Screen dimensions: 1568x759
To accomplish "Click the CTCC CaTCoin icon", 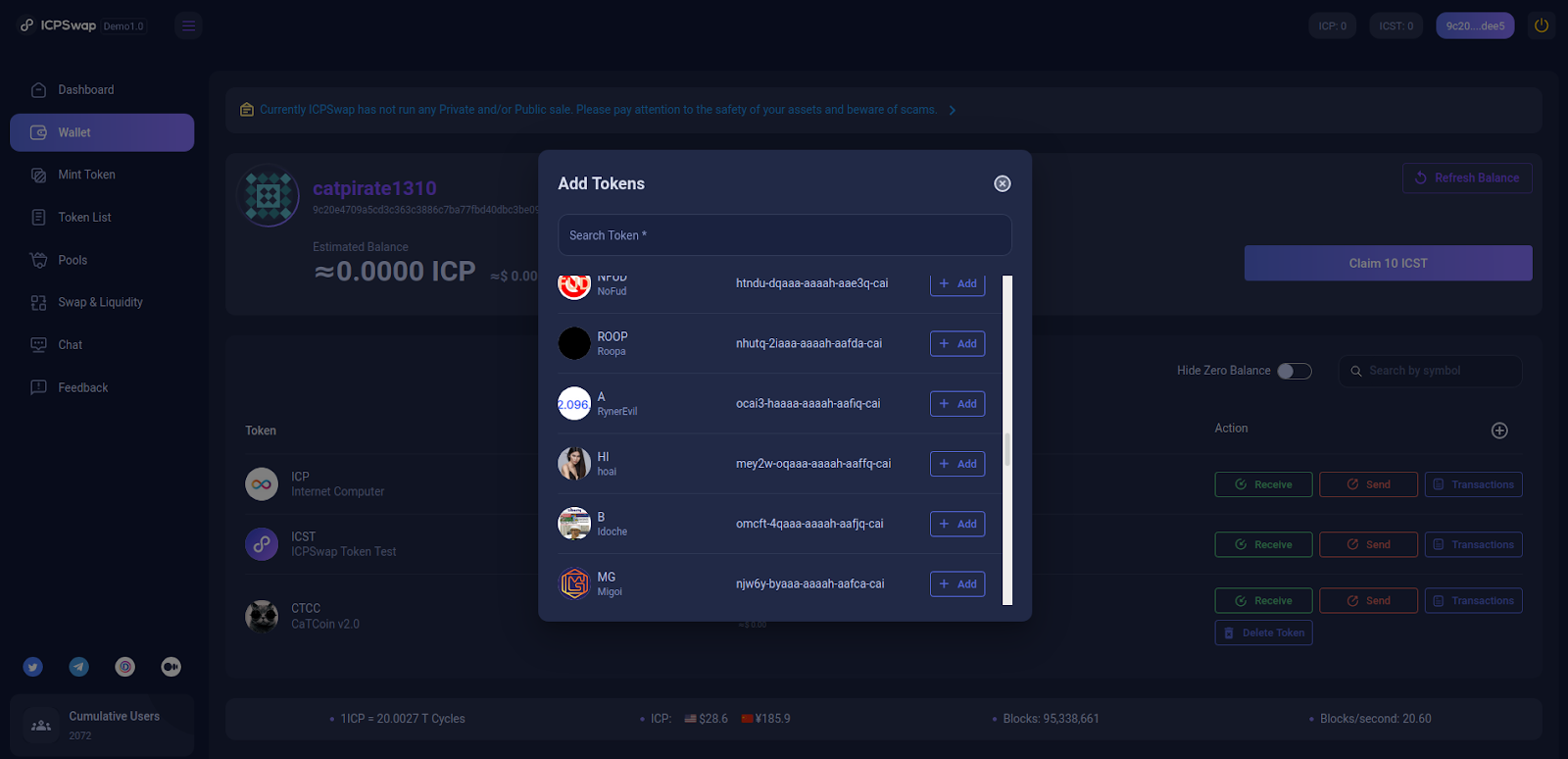I will click(x=262, y=616).
